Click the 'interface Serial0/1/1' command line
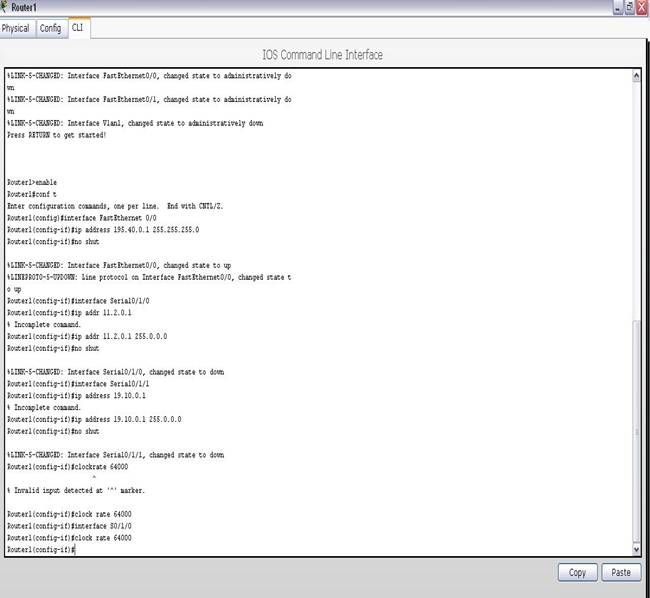The height and width of the screenshot is (598, 650). click(x=78, y=384)
